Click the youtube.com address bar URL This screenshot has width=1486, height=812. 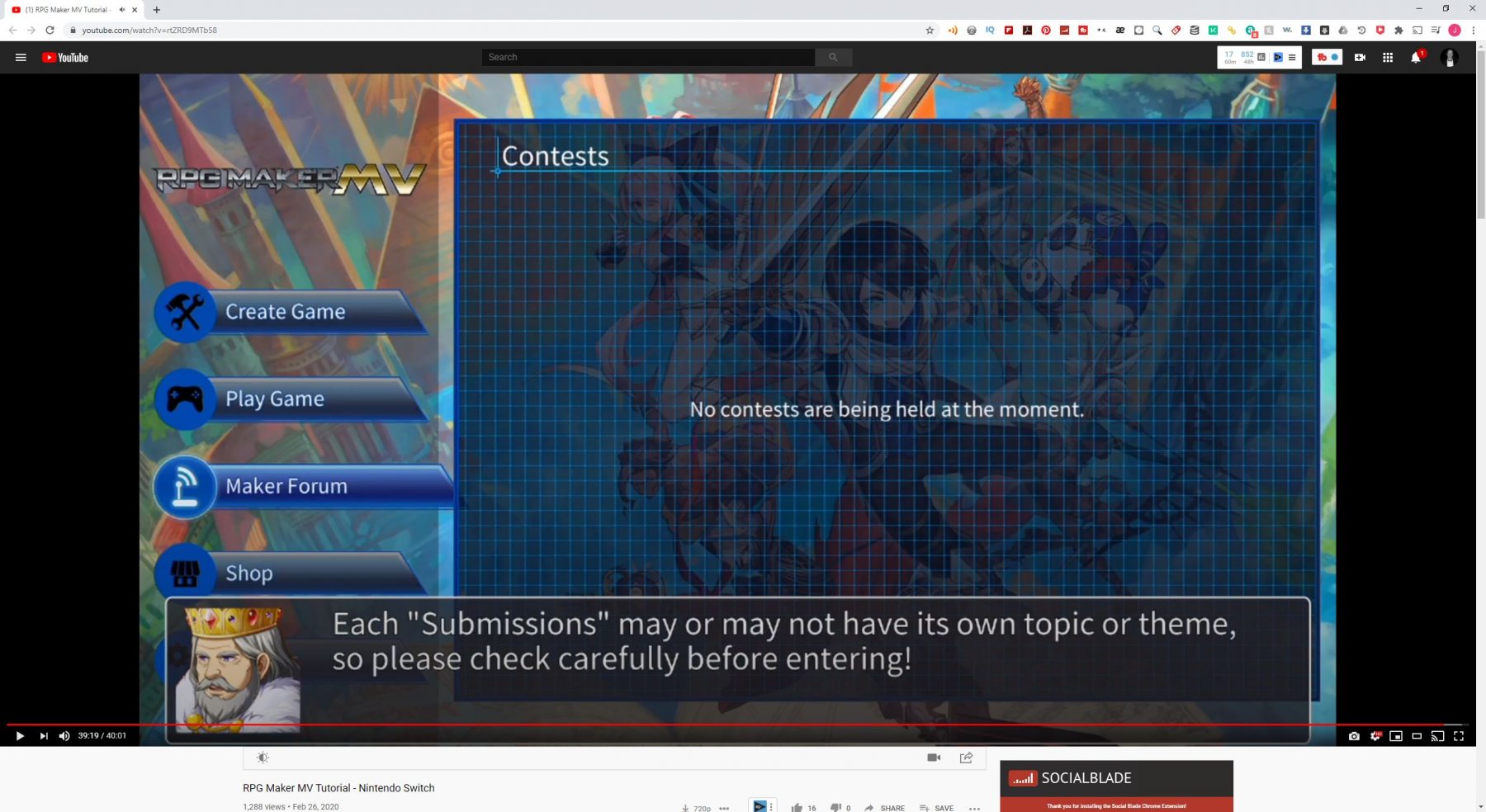click(x=149, y=30)
